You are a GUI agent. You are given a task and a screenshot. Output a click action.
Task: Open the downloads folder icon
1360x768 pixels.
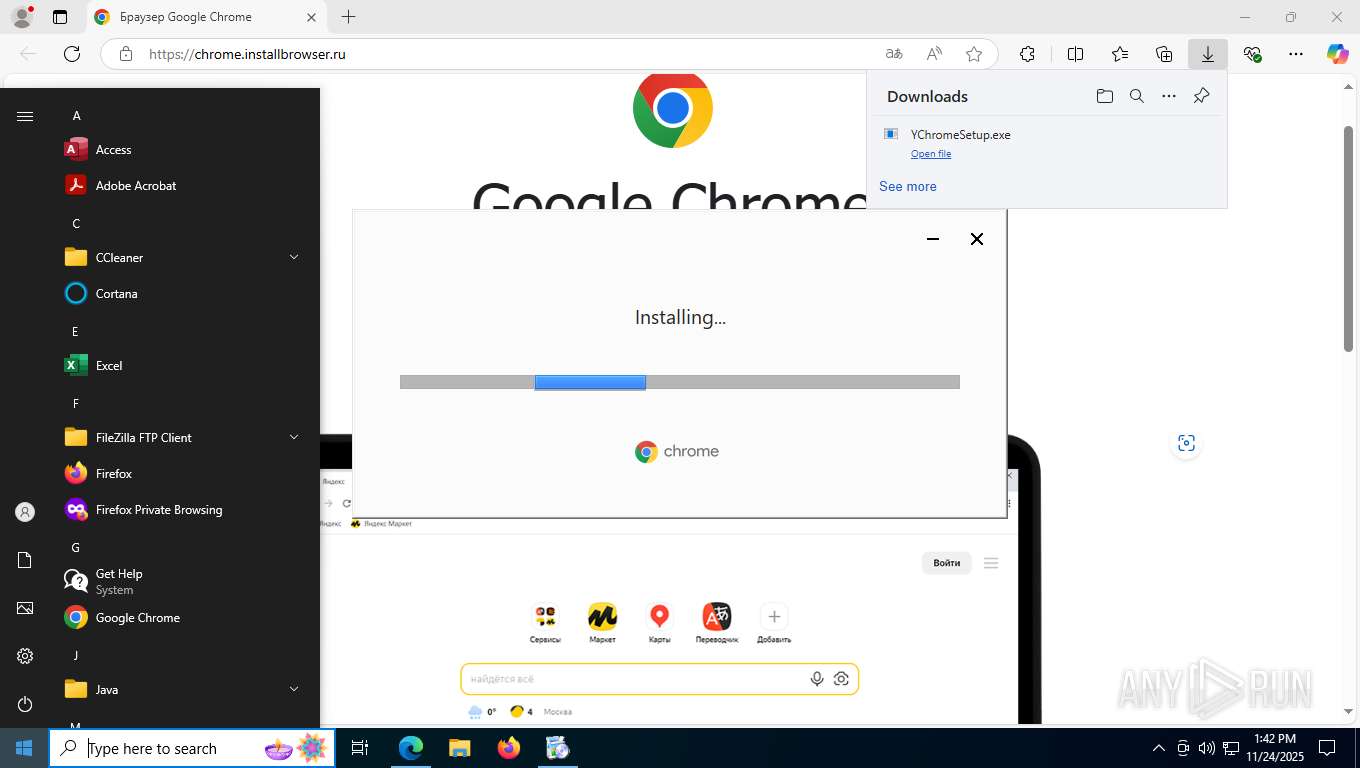click(x=1104, y=96)
